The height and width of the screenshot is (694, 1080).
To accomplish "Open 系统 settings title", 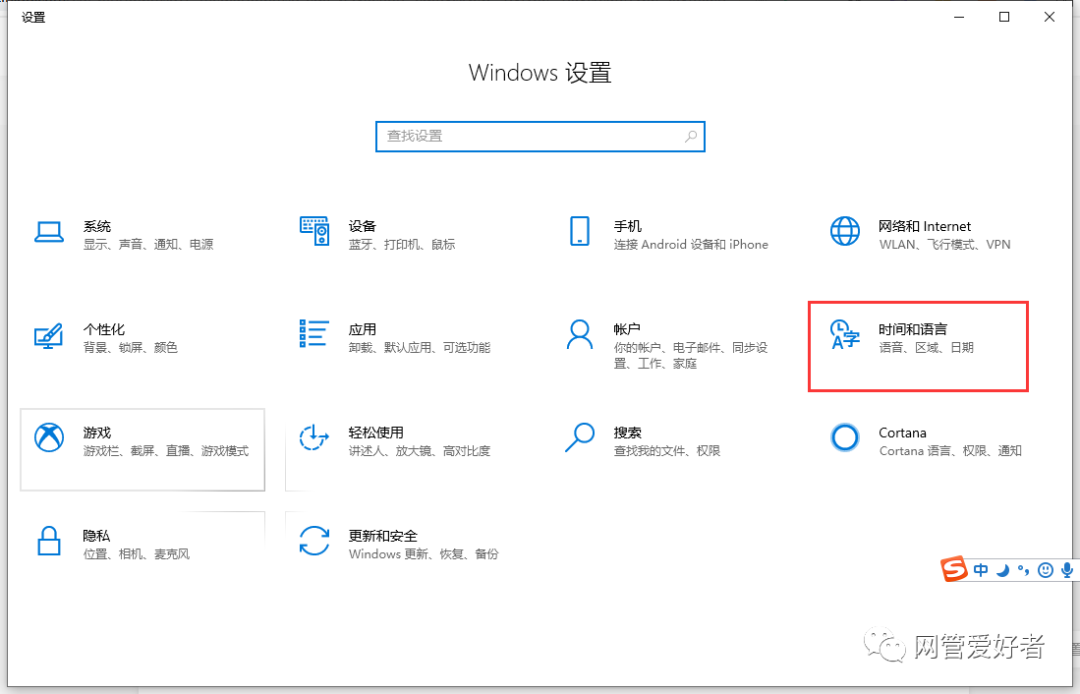I will click(x=97, y=226).
